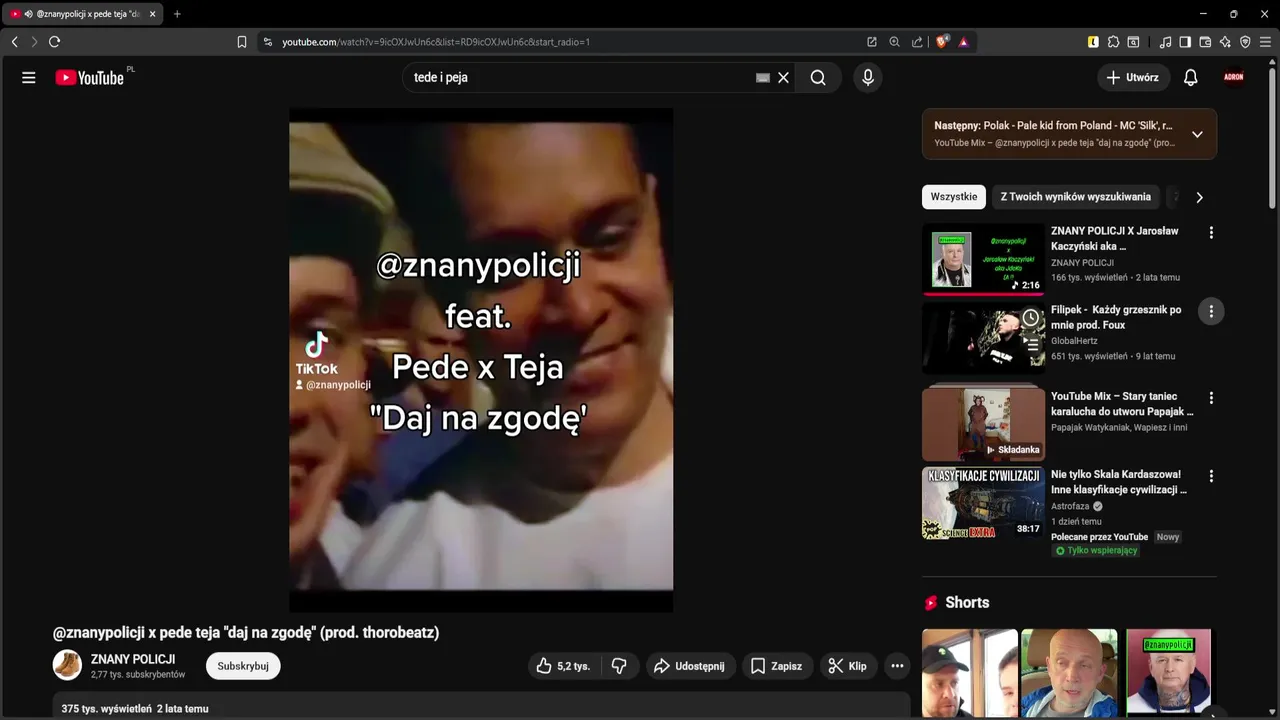1280x720 pixels.
Task: Start voice search with the microphone
Action: [868, 78]
